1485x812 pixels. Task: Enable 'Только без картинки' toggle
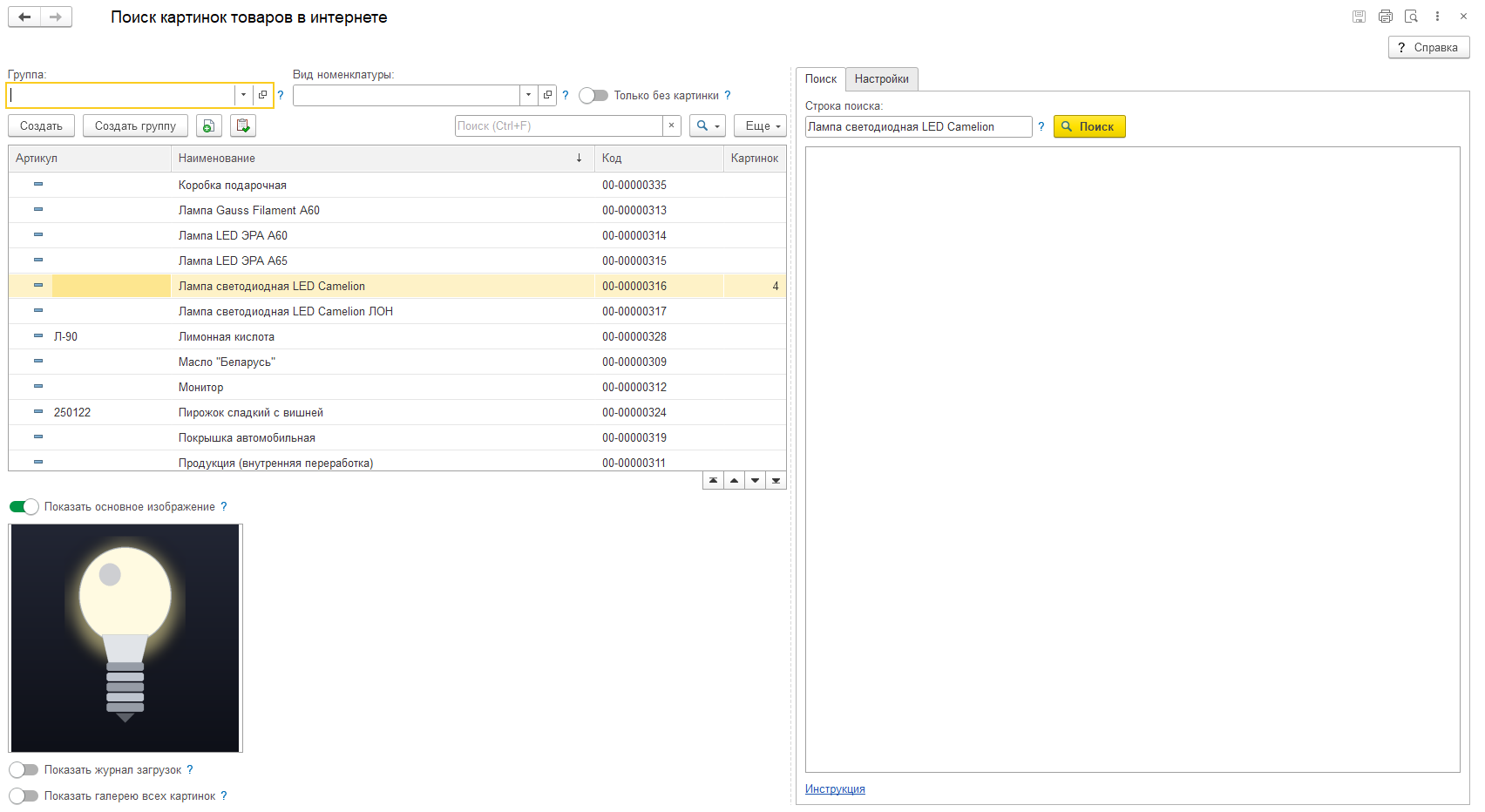tap(593, 96)
